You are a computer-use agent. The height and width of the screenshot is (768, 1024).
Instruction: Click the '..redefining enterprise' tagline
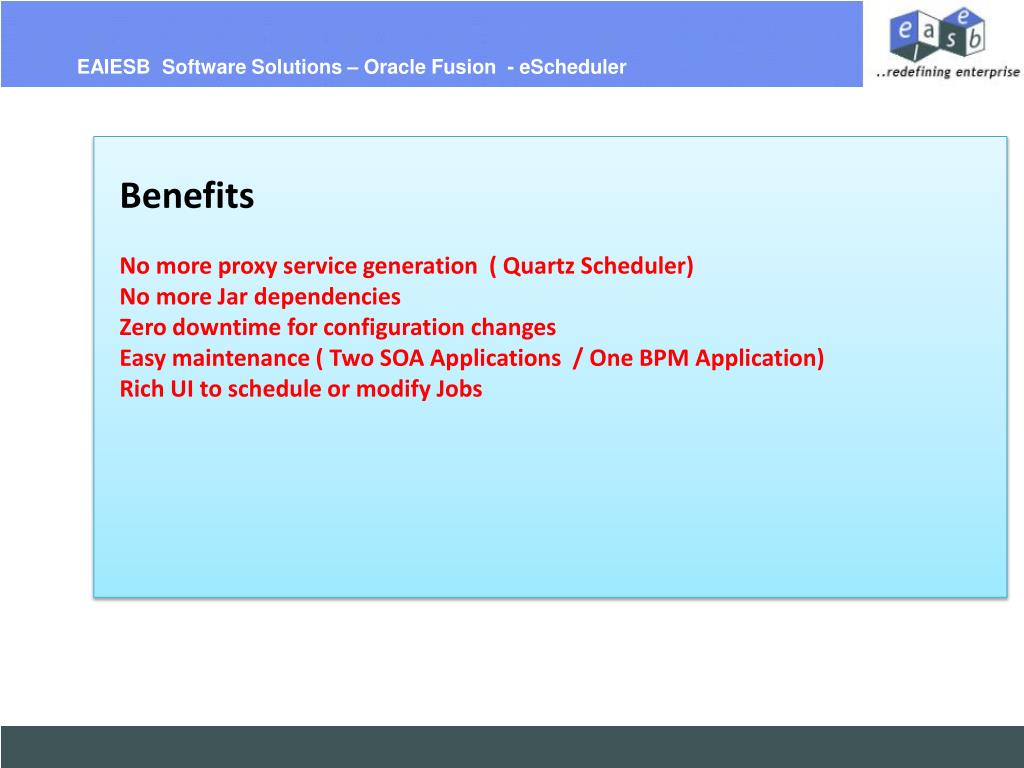pyautogui.click(x=948, y=72)
